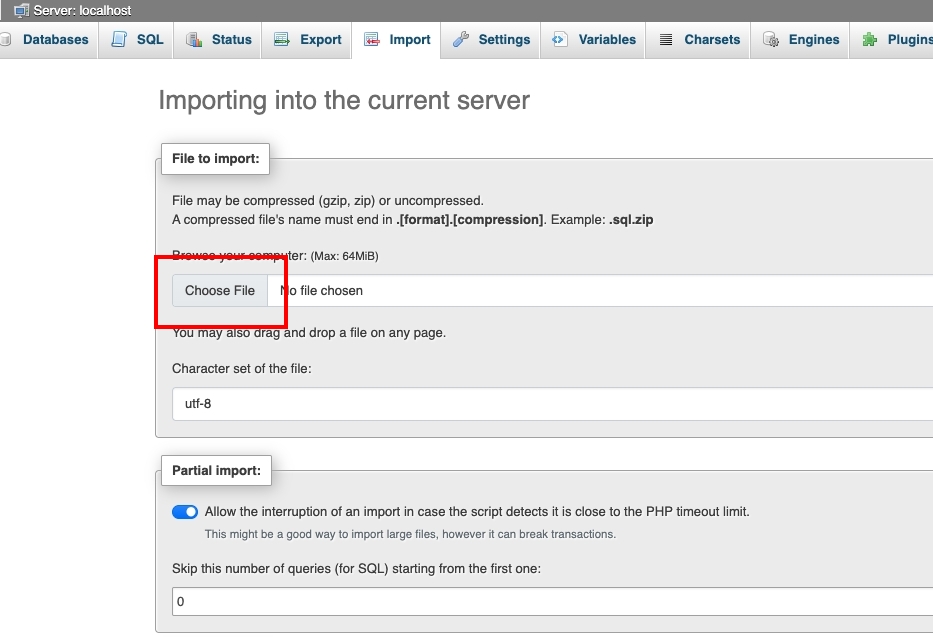The width and height of the screenshot is (933, 637).
Task: Go to the Export tab
Action: 306,40
